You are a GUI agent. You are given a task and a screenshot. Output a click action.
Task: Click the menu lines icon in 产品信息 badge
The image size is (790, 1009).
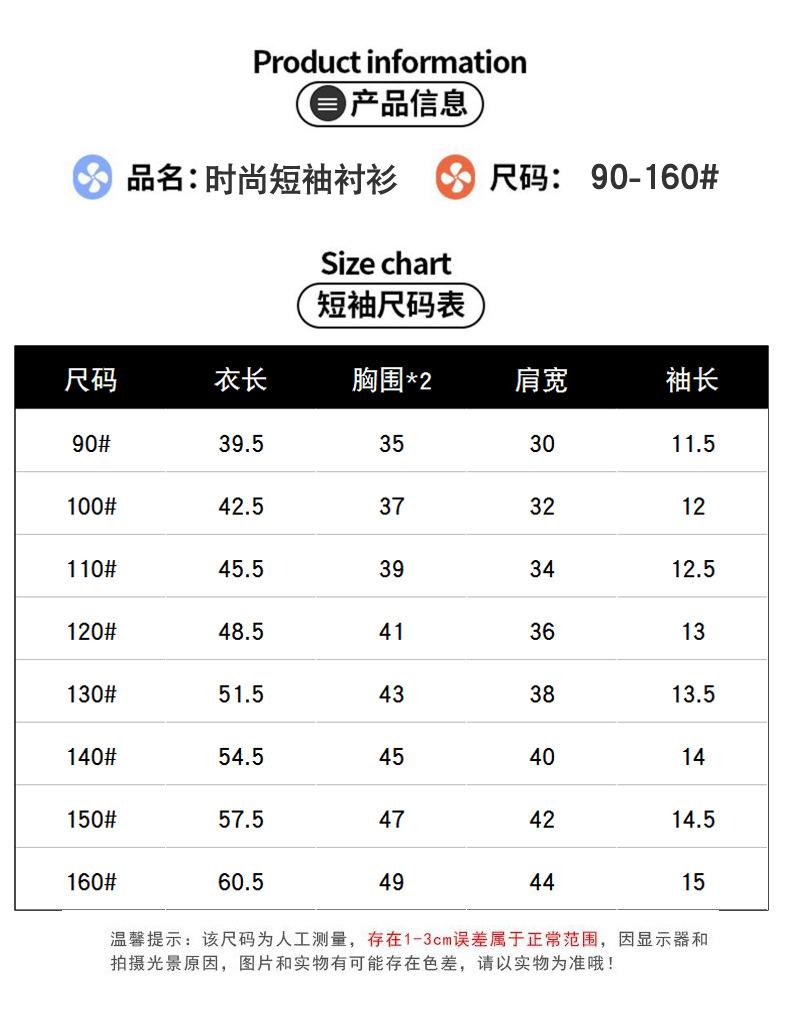pos(327,104)
